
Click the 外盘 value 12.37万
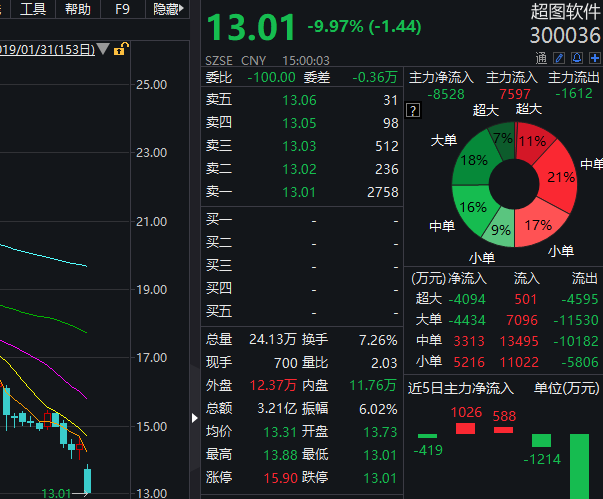(x=273, y=385)
